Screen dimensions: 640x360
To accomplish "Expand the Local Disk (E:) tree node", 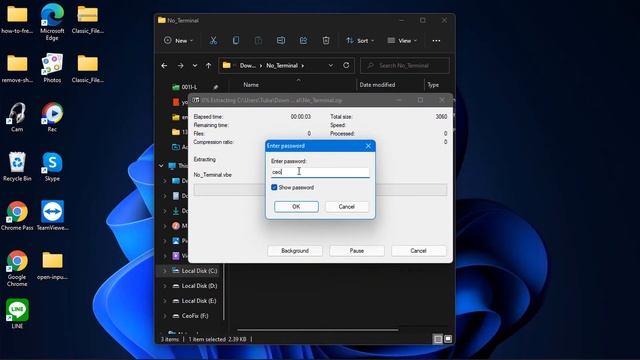I will (165, 301).
